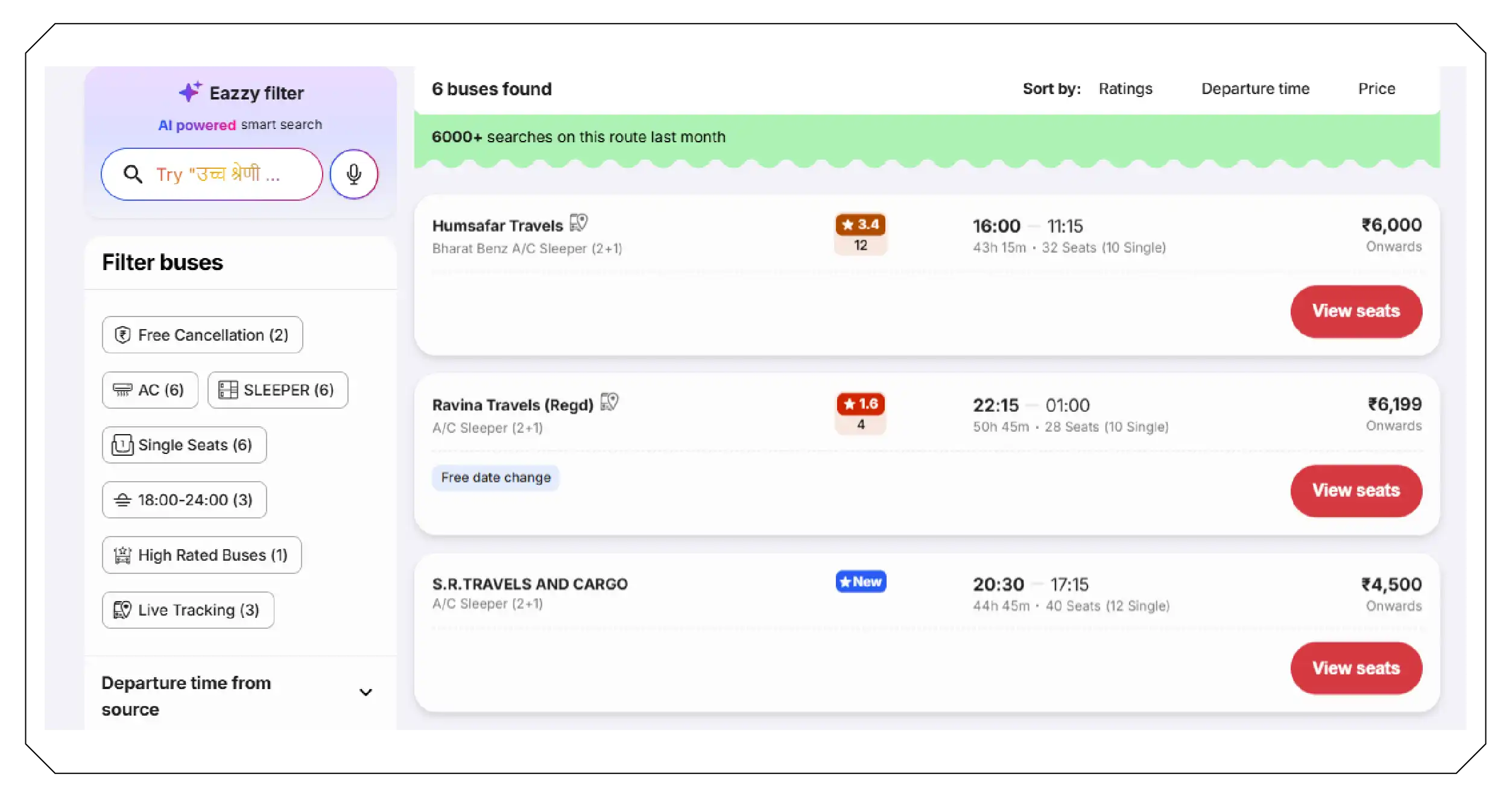Open the 1.6 star rating badge for Ravina Travels
Image resolution: width=1512 pixels, height=797 pixels.
coord(860,404)
